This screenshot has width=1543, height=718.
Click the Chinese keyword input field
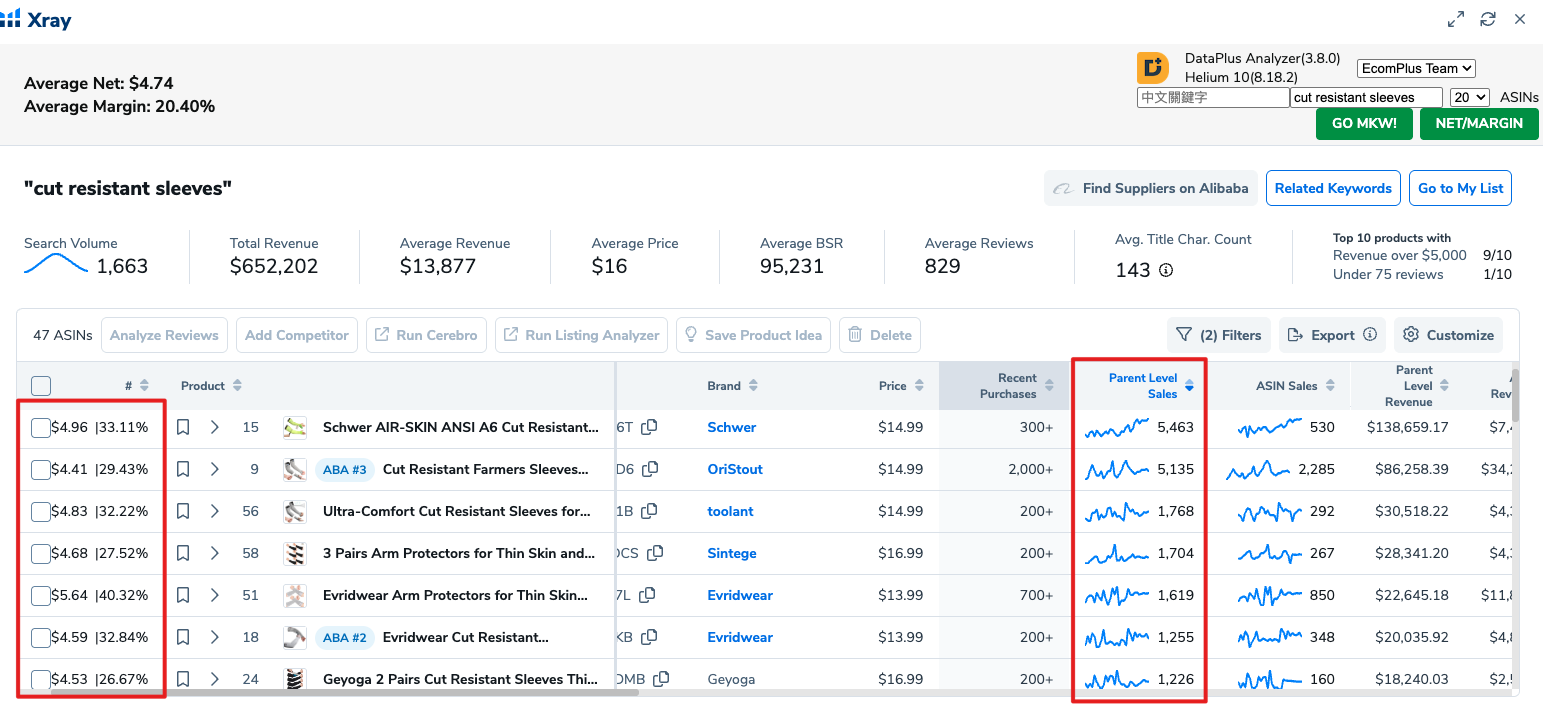coord(1213,97)
